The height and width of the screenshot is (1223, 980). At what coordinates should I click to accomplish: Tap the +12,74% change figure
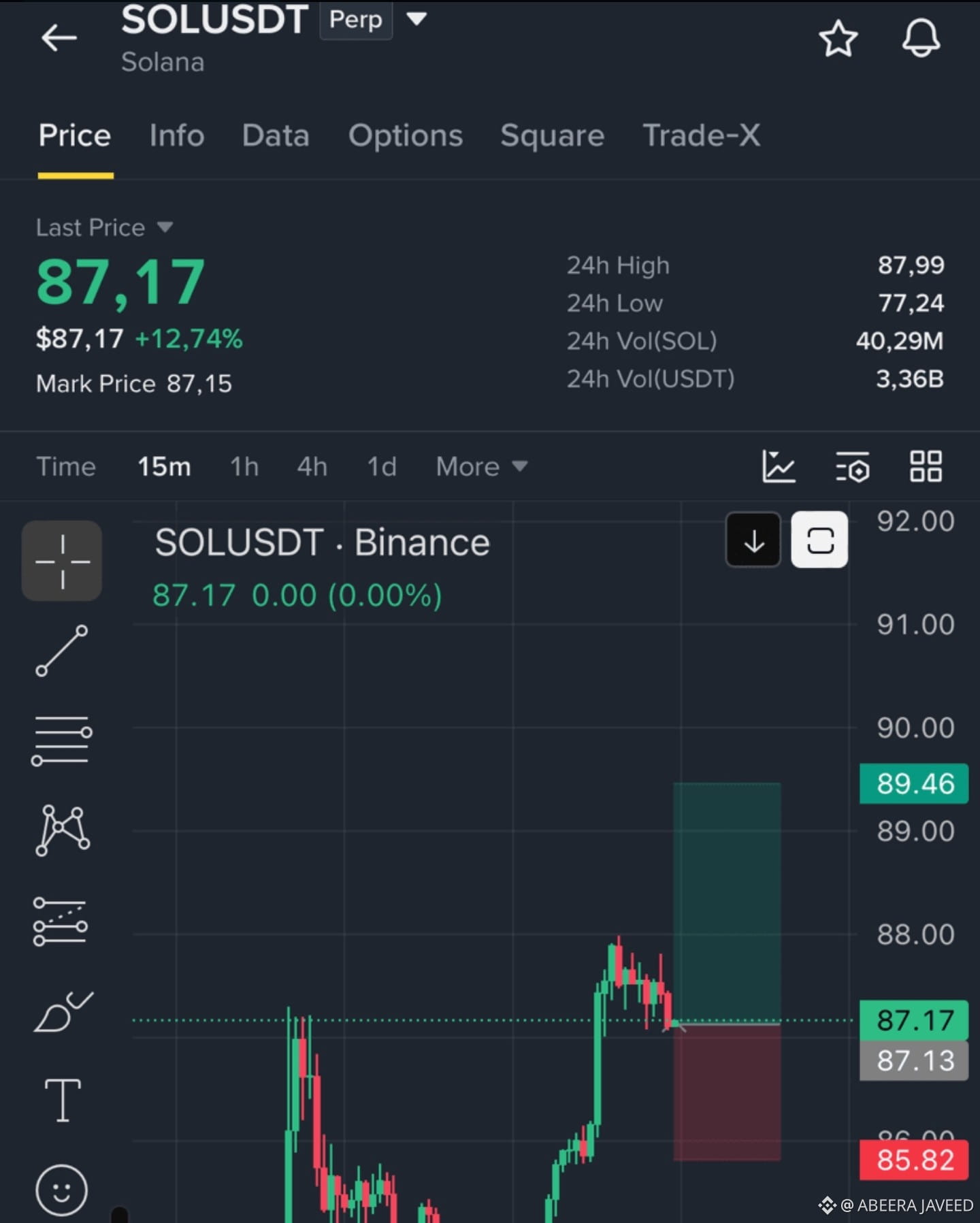(189, 338)
